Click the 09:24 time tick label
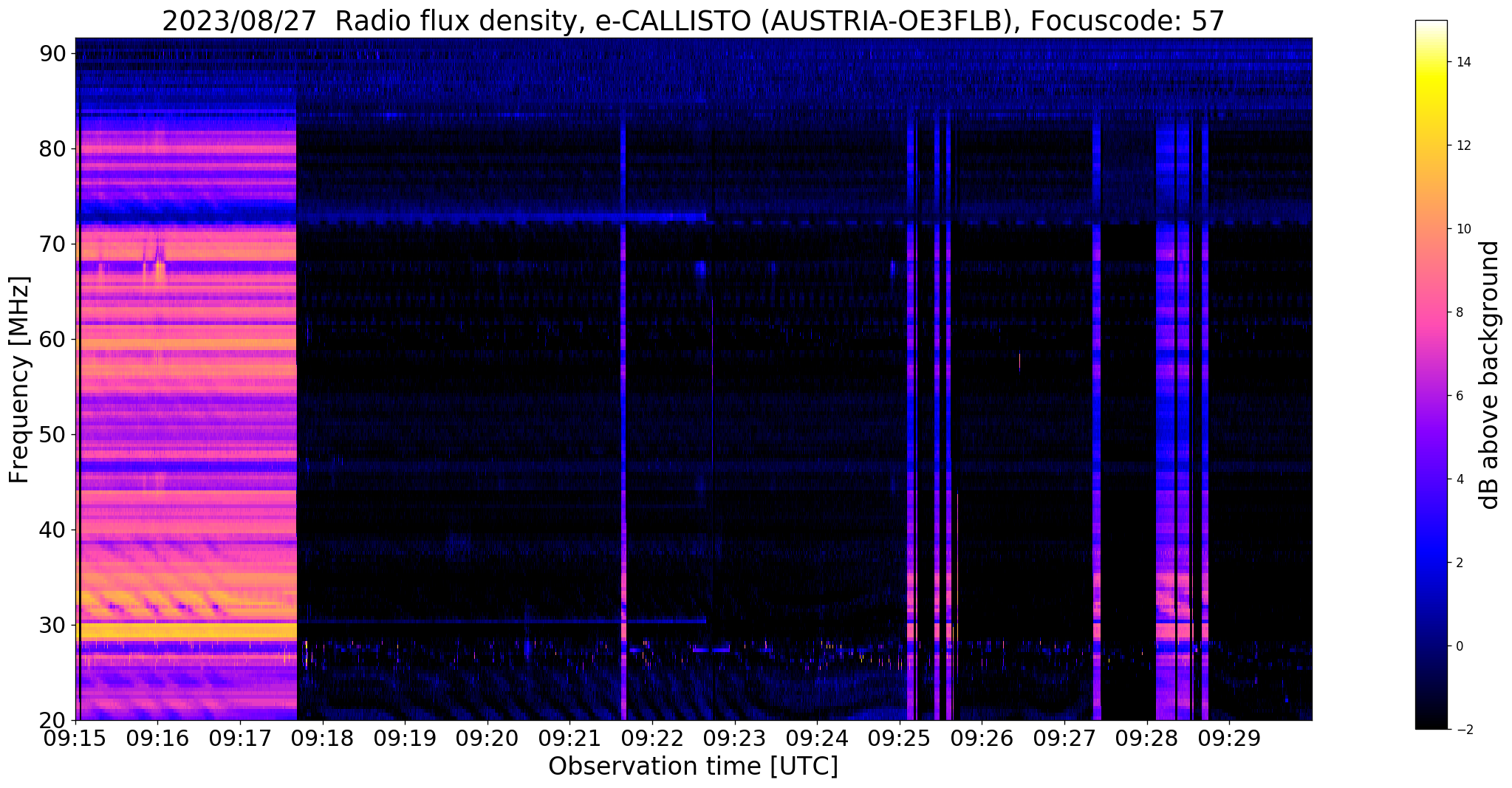 pyautogui.click(x=817, y=739)
